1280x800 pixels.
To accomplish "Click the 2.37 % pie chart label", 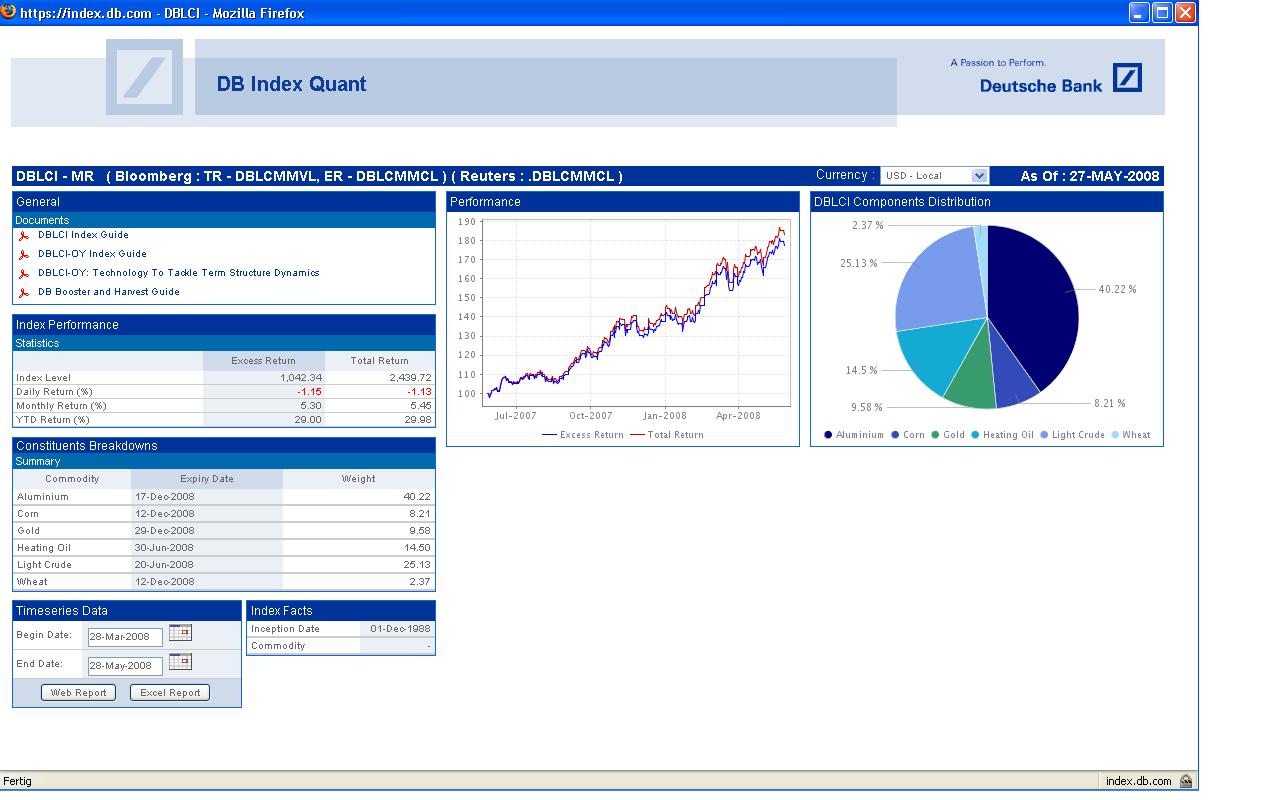I will pyautogui.click(x=868, y=226).
